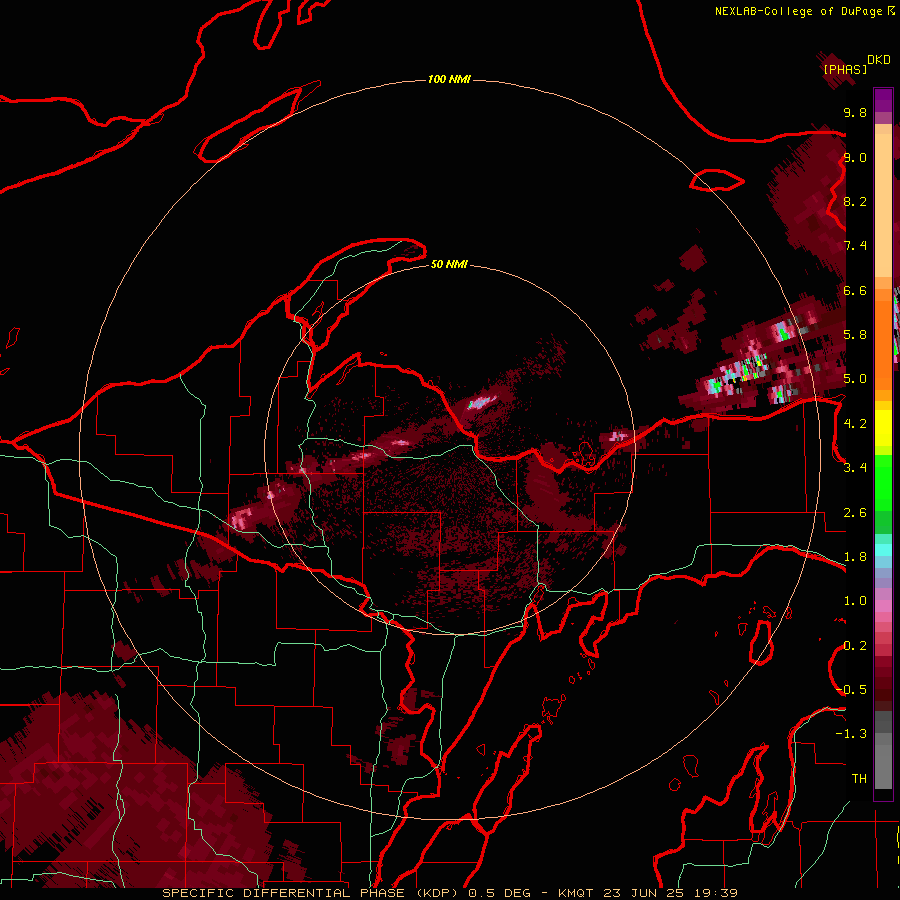The width and height of the screenshot is (900, 900).
Task: Click the 5.0 legend value
Action: [x=855, y=379]
